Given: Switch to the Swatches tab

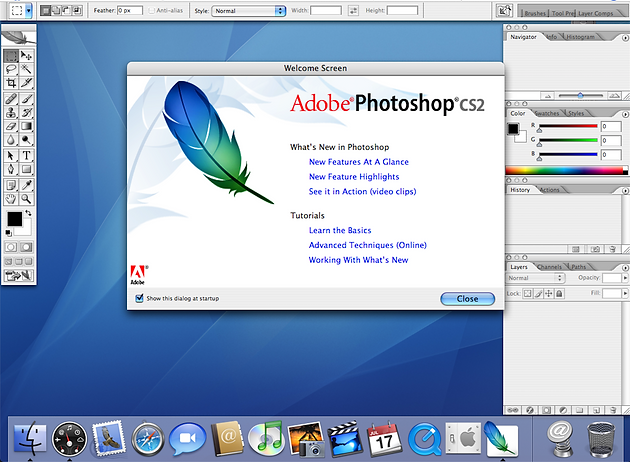Looking at the screenshot, I should point(546,114).
